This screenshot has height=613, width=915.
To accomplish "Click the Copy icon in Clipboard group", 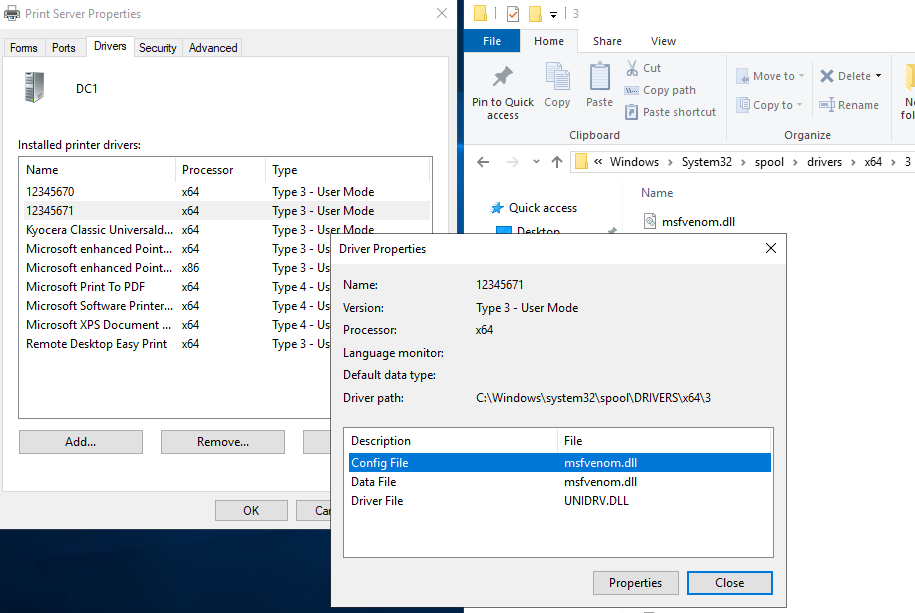I will click(x=557, y=78).
